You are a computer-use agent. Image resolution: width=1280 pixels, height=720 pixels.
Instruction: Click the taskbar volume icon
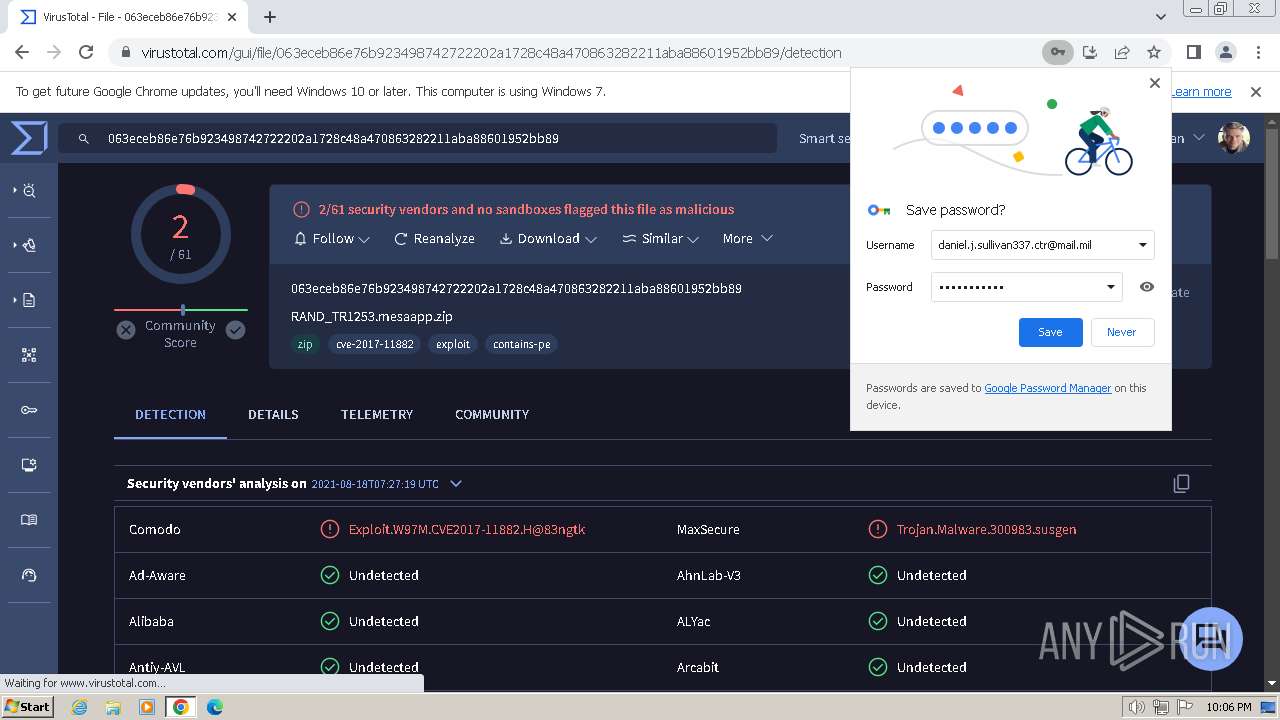1135,707
